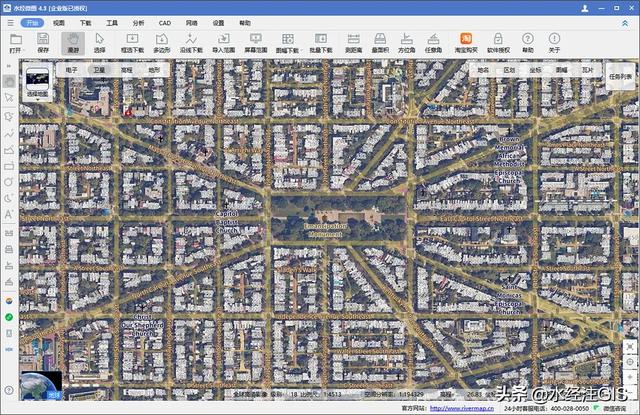This screenshot has height=415, width=640.
Task: Expand the 选择地图 map selector
Action: 38,78
